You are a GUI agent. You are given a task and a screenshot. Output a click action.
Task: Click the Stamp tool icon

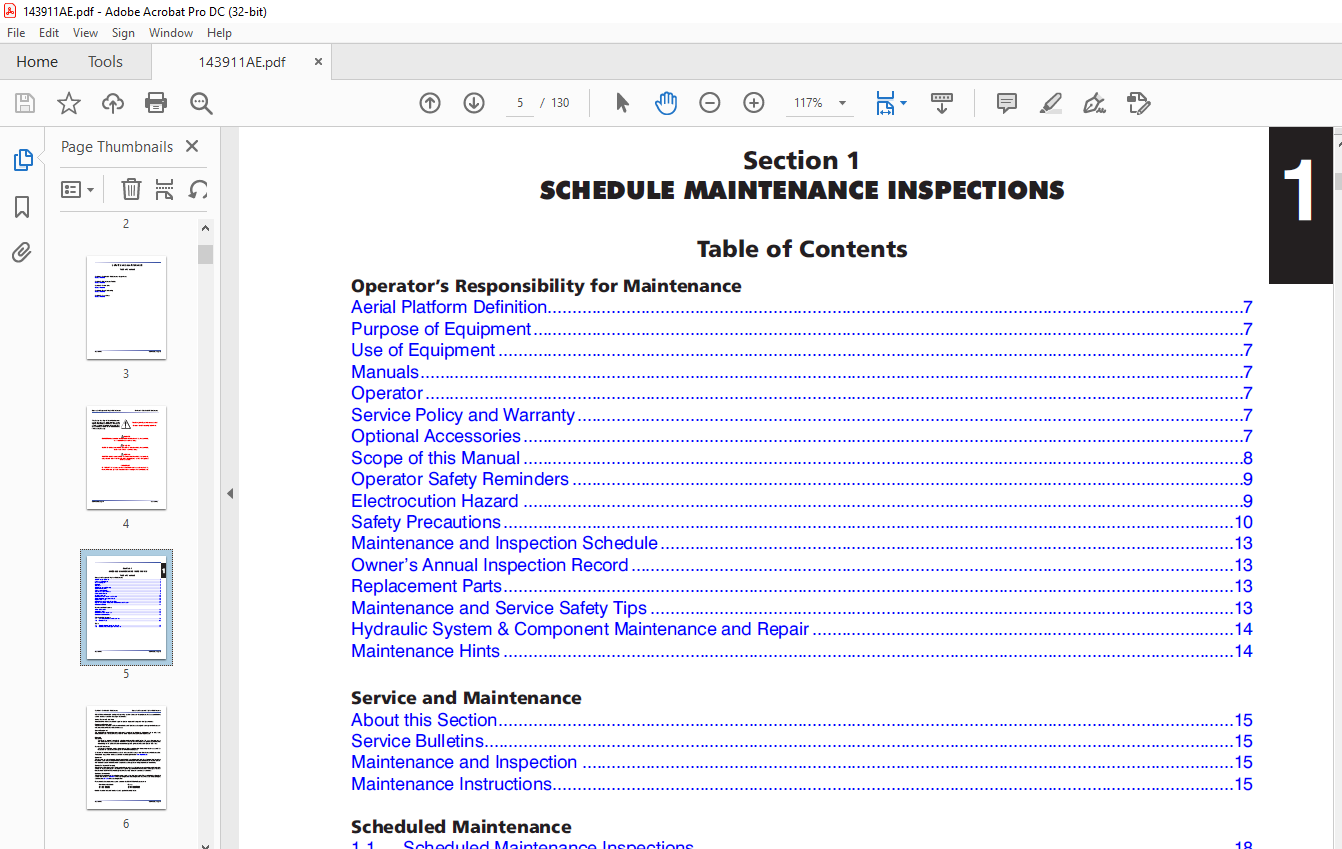point(1138,103)
